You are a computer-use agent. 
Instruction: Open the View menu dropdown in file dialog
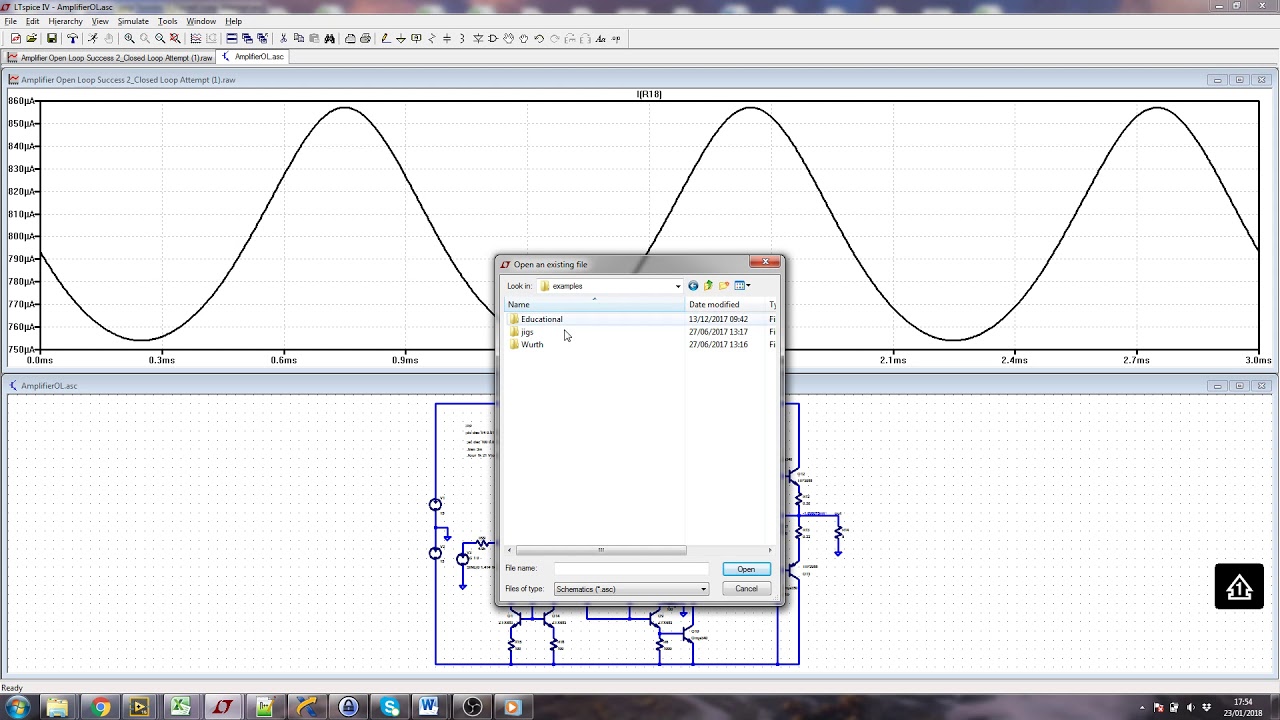tap(742, 286)
